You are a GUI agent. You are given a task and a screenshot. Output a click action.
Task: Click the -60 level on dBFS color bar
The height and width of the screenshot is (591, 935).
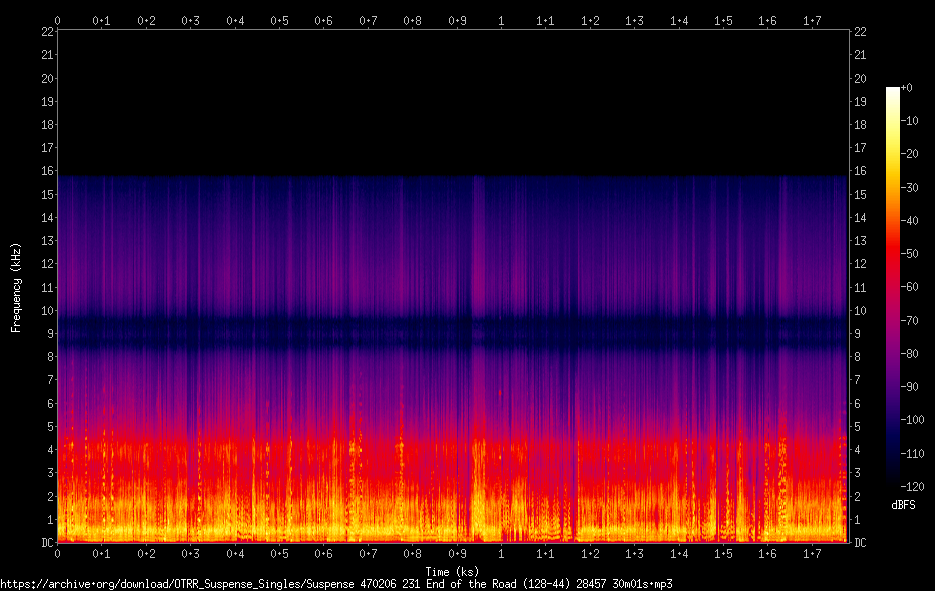tap(909, 287)
